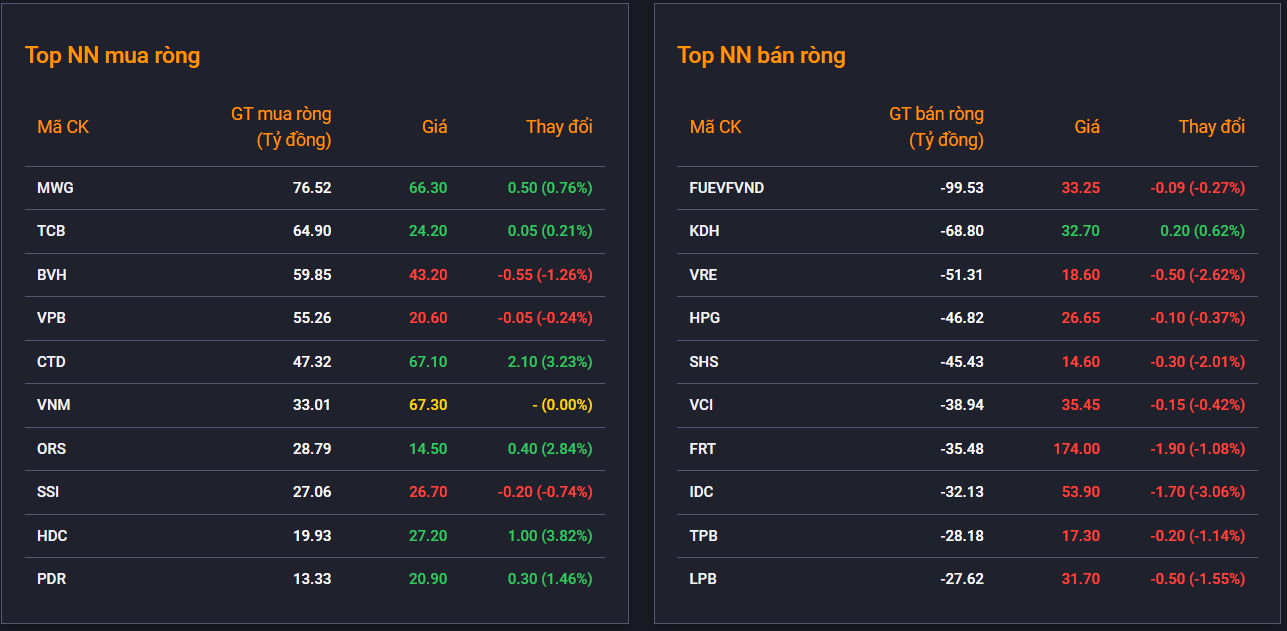Select the TCB stock row
The height and width of the screenshot is (631, 1287).
coord(314,231)
